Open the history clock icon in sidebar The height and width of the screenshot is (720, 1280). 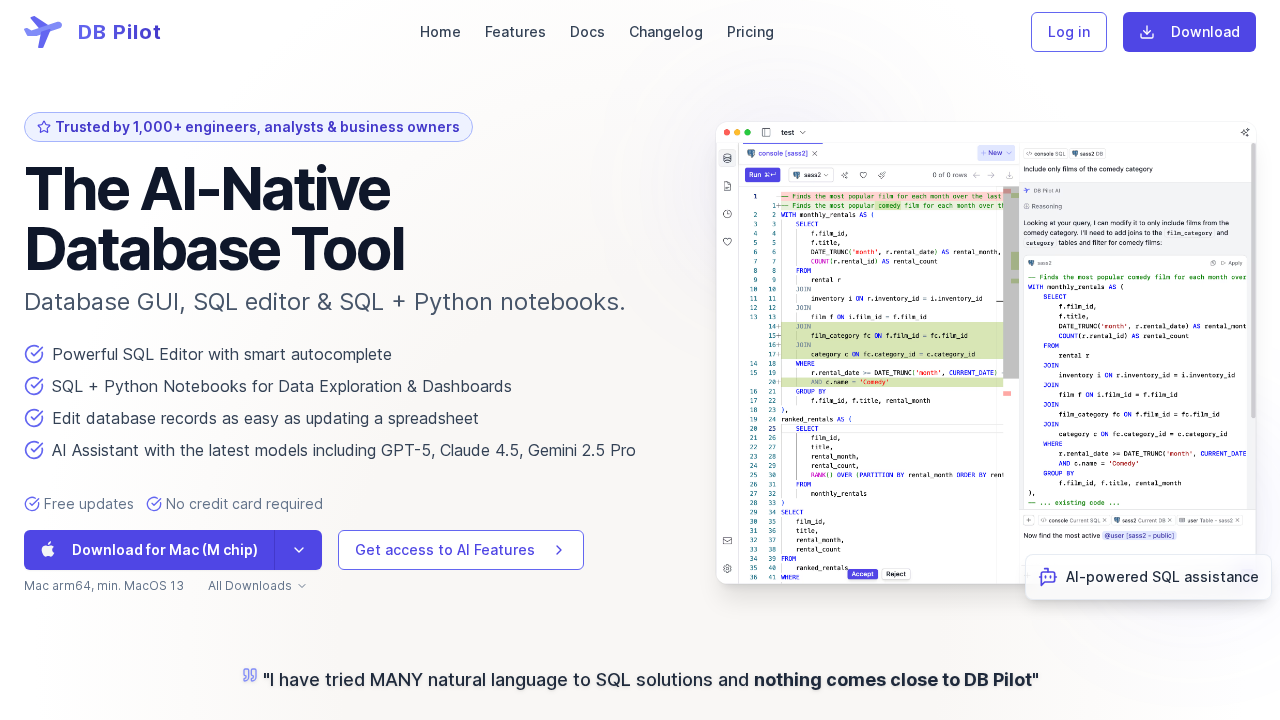point(727,214)
